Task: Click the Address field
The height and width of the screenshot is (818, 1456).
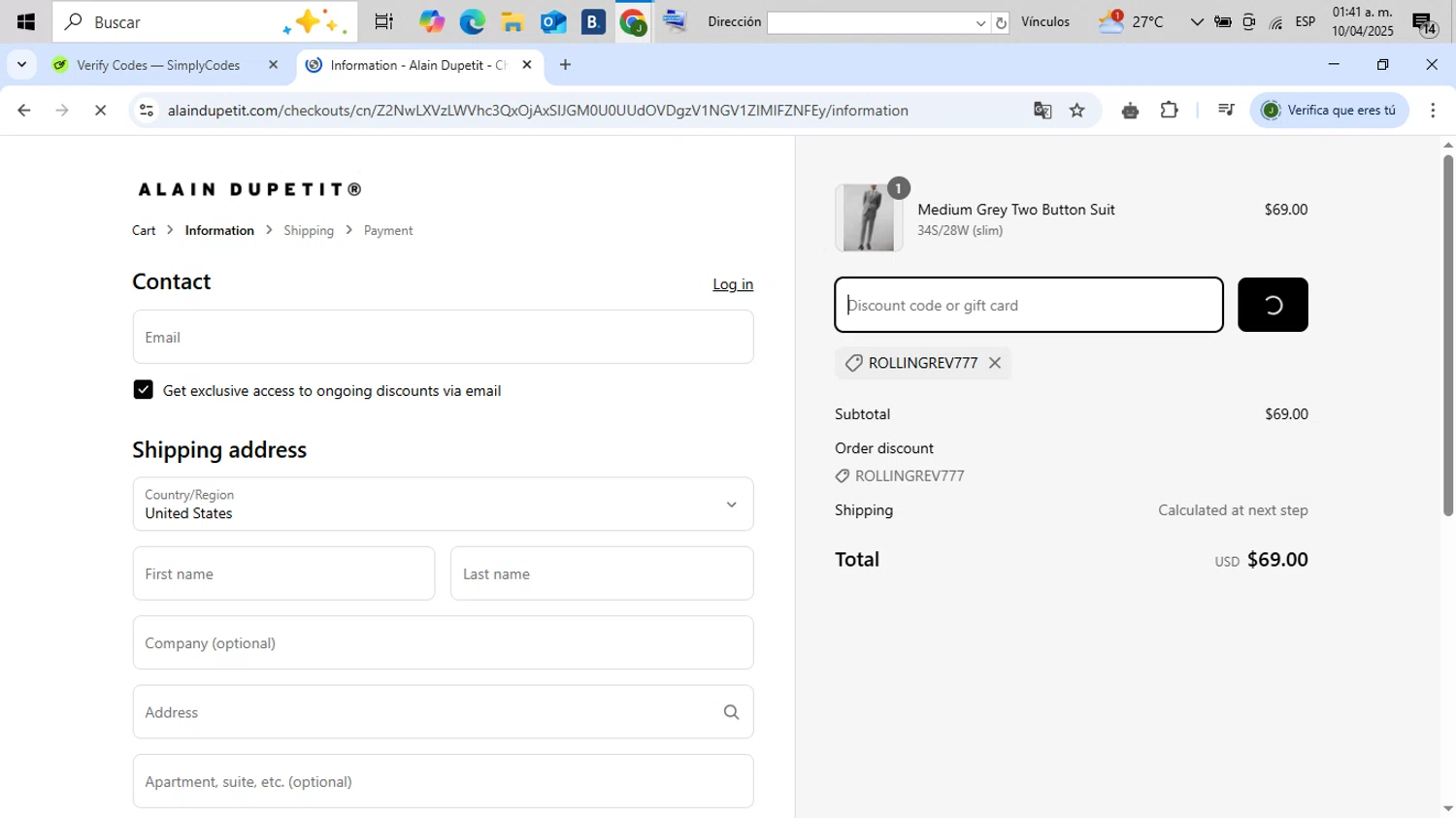Action: 443,712
